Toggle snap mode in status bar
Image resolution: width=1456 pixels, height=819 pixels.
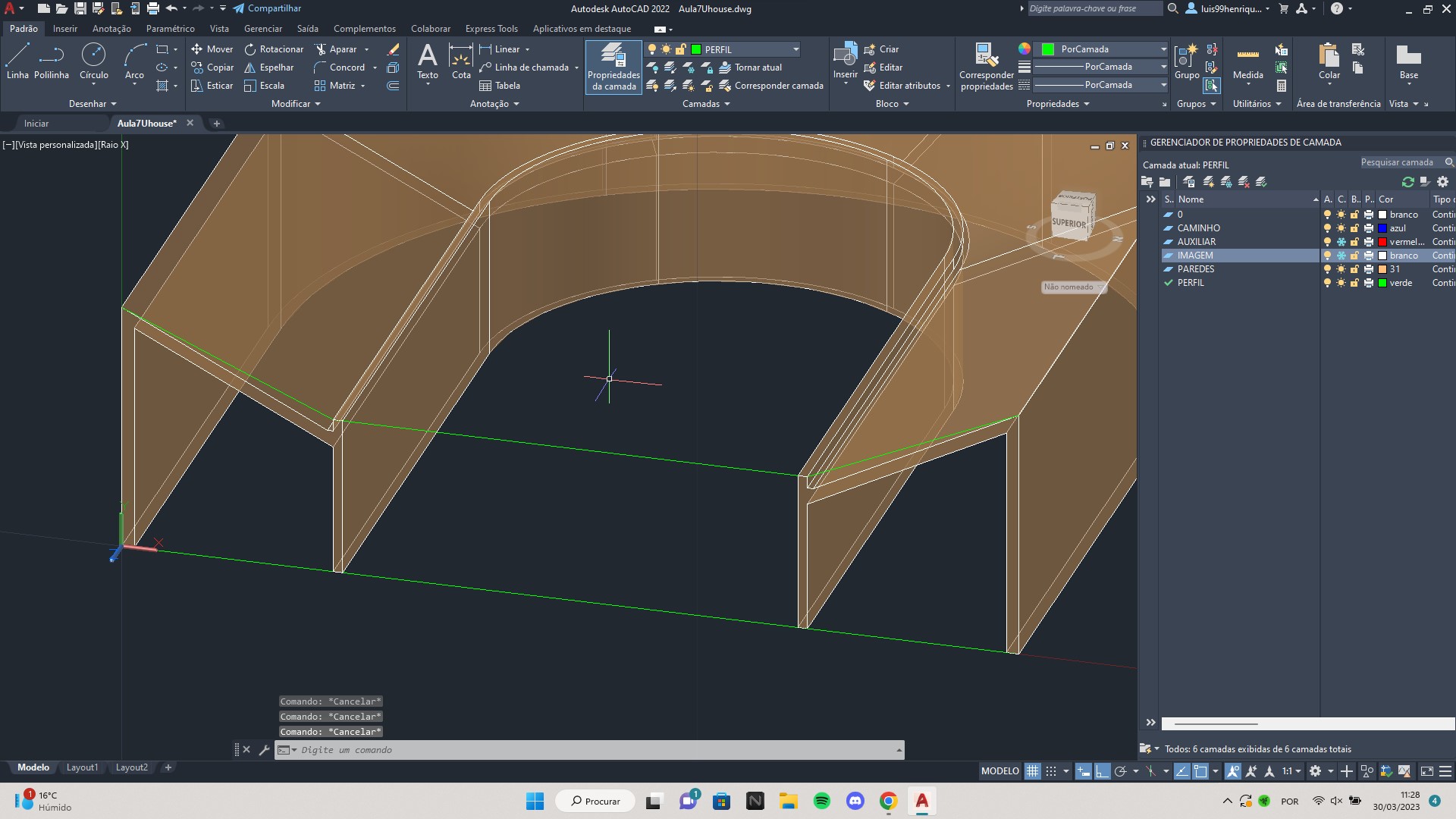[1050, 771]
